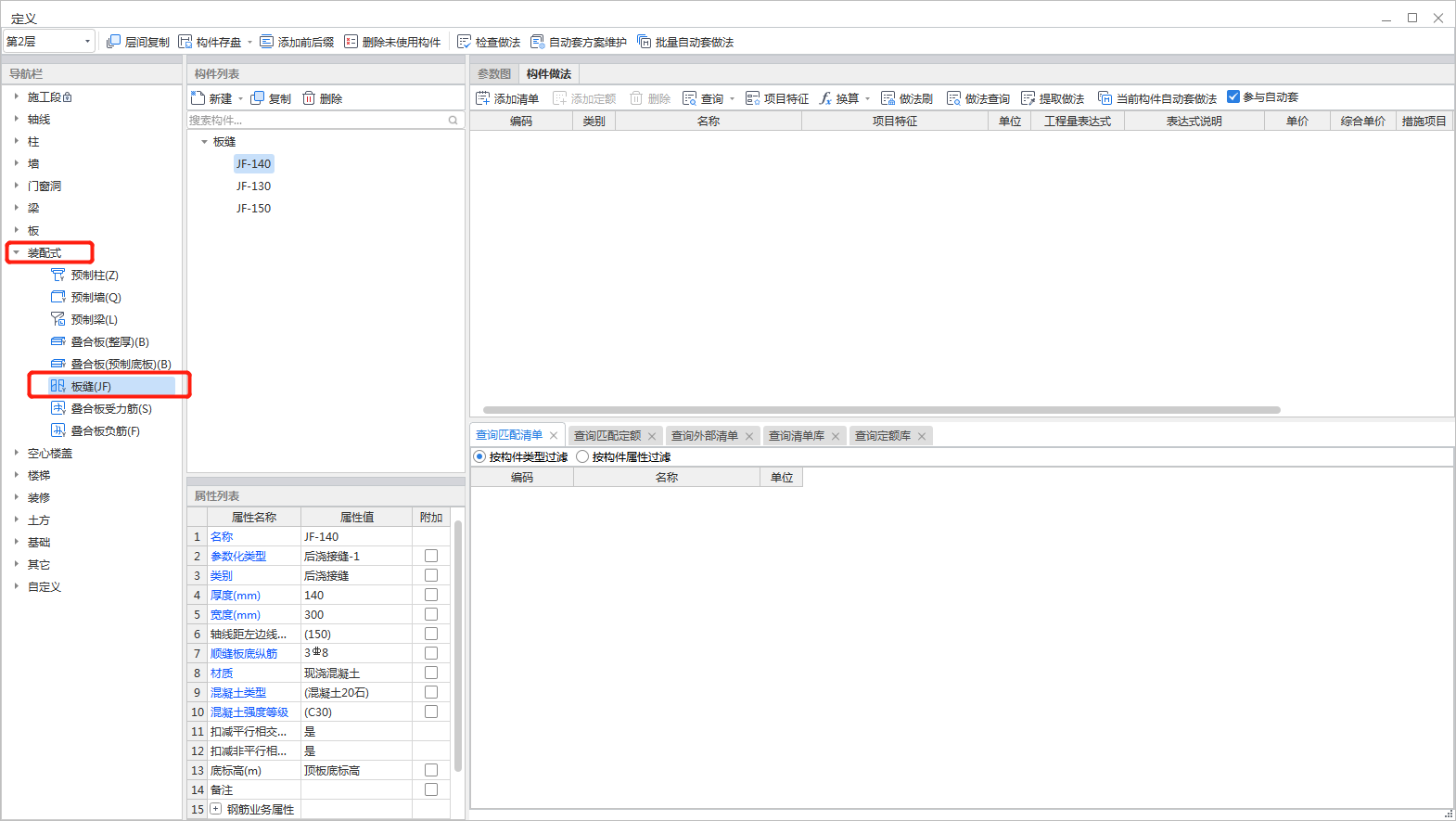
Task: Collapse the 板缝 group in component list
Action: click(205, 142)
